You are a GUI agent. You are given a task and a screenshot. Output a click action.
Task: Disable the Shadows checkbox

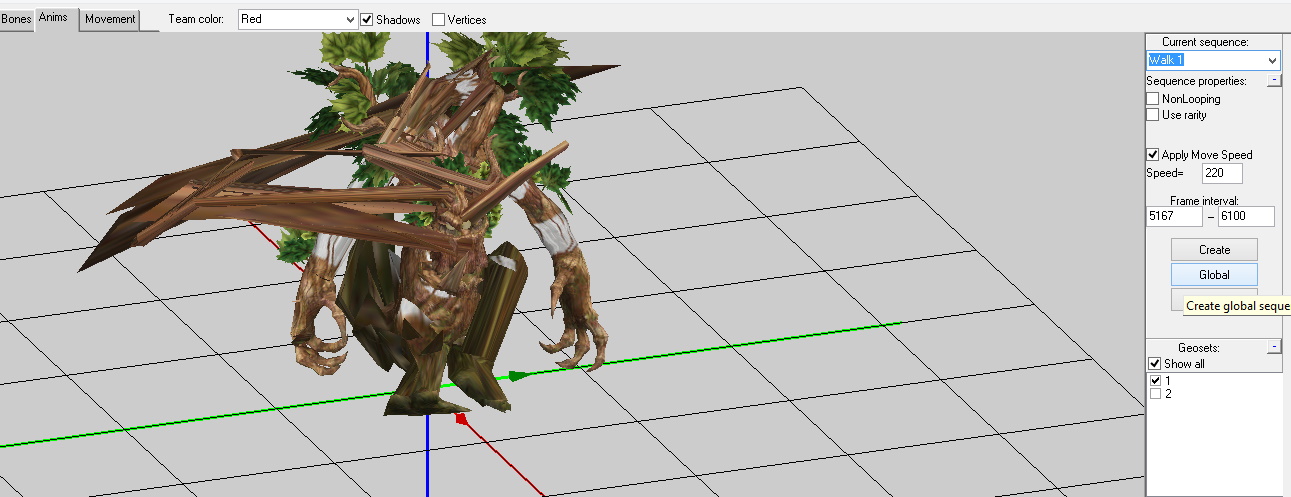[367, 20]
